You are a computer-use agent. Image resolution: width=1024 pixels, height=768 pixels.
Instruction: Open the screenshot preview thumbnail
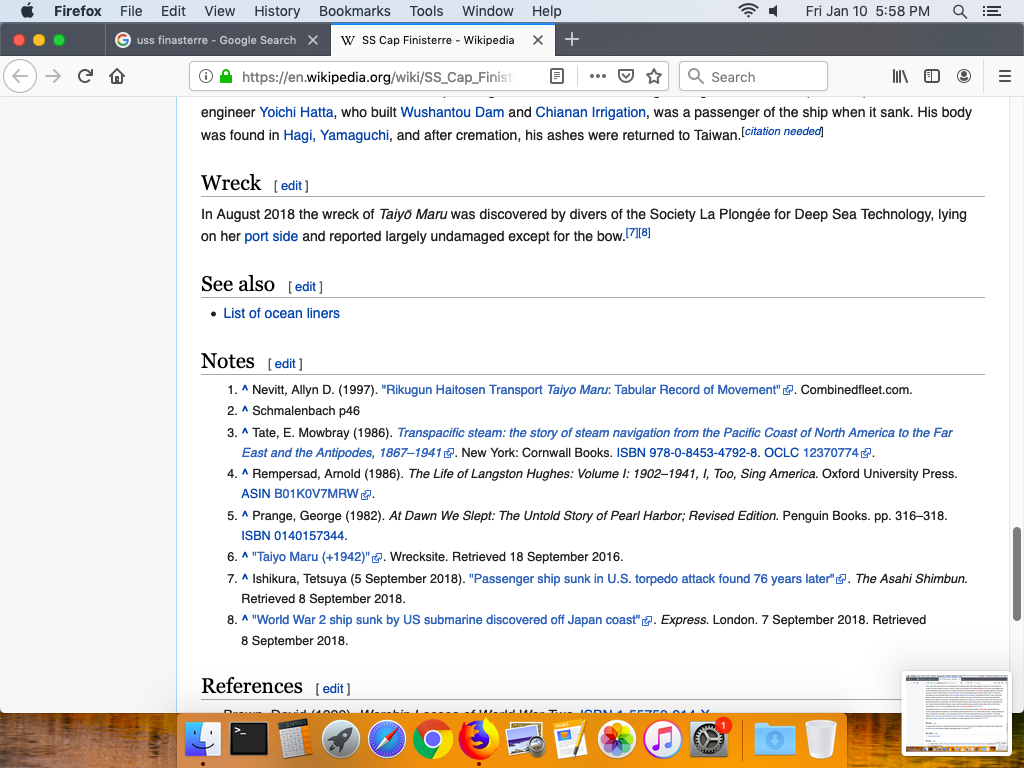956,713
